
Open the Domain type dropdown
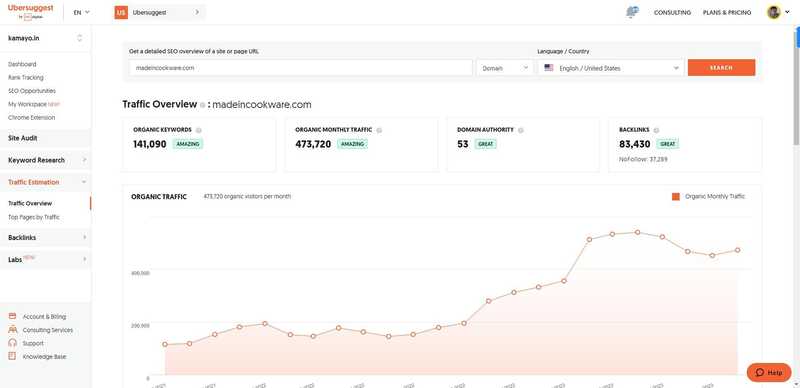pyautogui.click(x=505, y=68)
